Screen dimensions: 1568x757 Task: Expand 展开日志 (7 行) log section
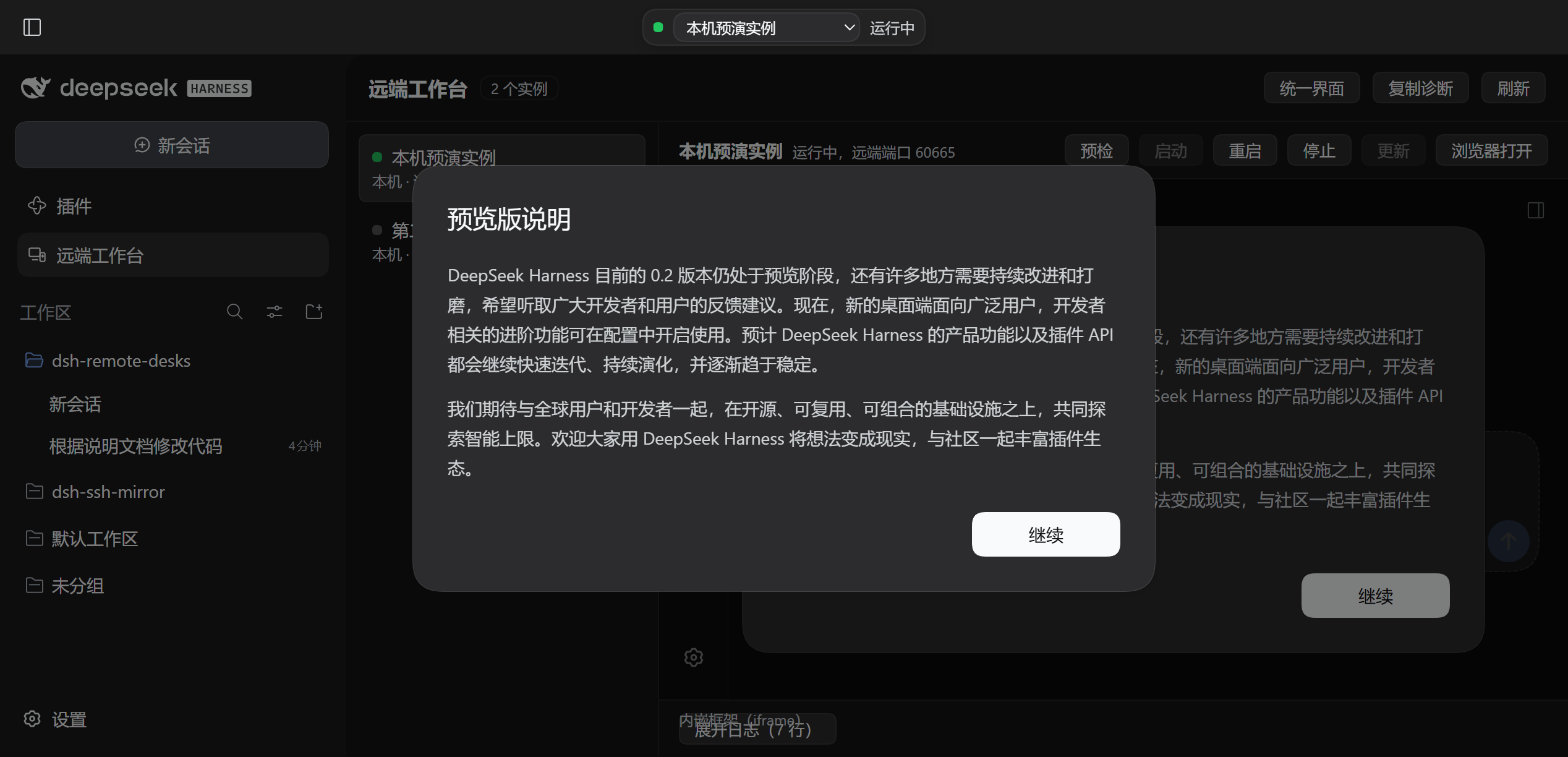point(757,729)
